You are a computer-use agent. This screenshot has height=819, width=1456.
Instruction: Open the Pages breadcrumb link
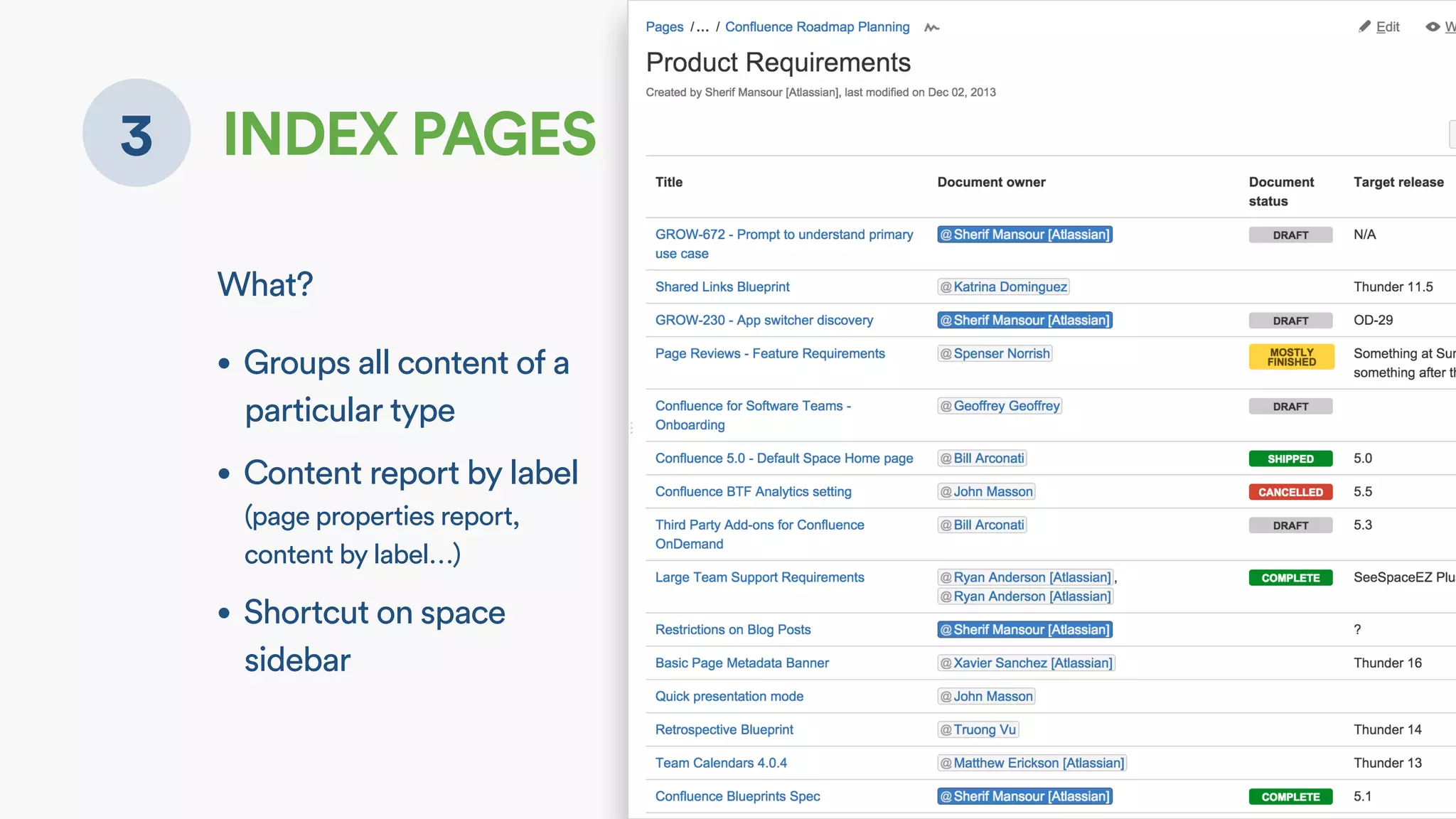664,27
